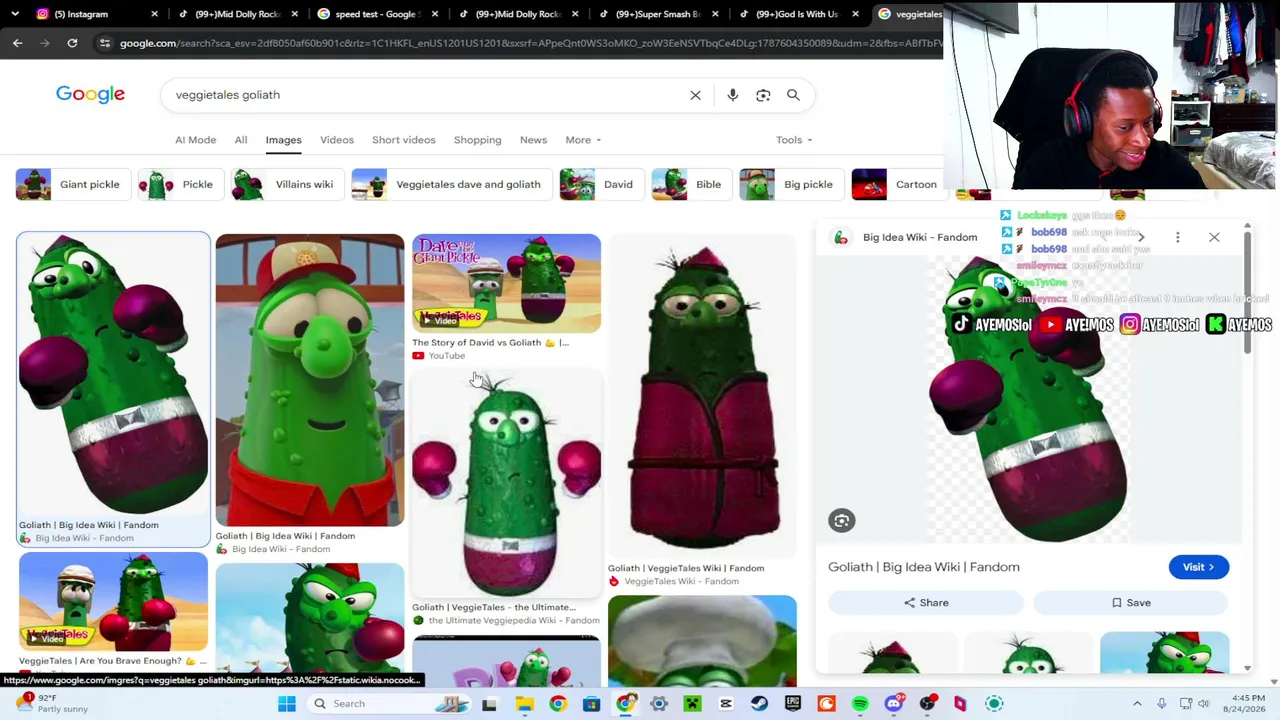Viewport: 1280px width, 720px height.
Task: Launch Minecraft from the taskbar
Action: [692, 704]
